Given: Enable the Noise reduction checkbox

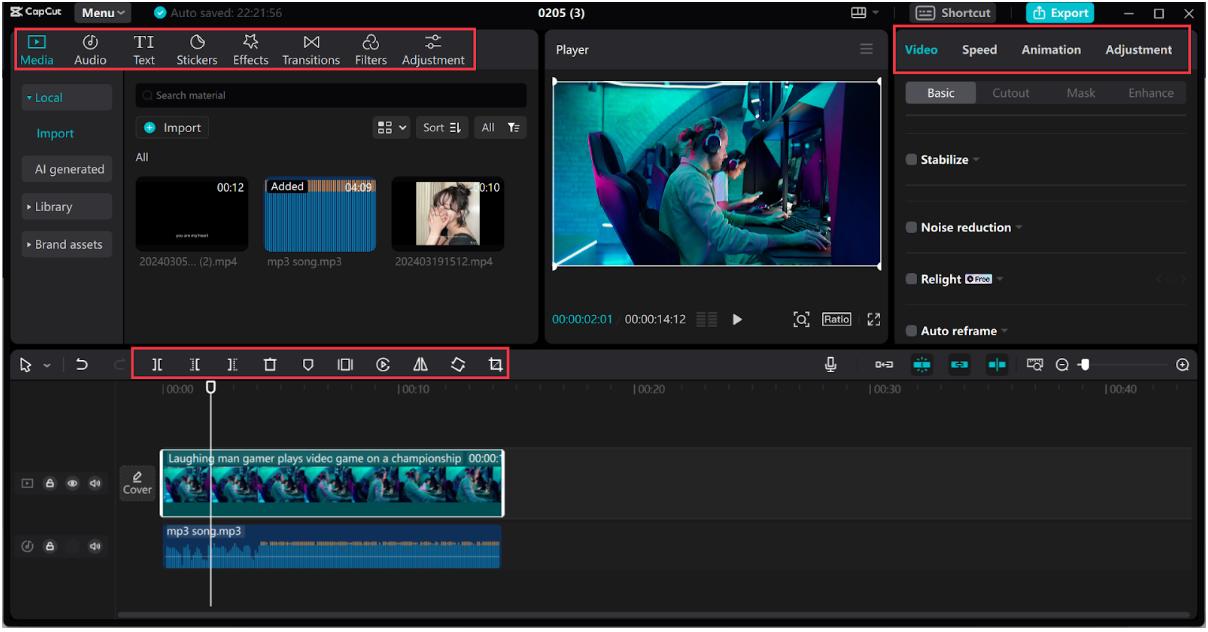Looking at the screenshot, I should (911, 228).
